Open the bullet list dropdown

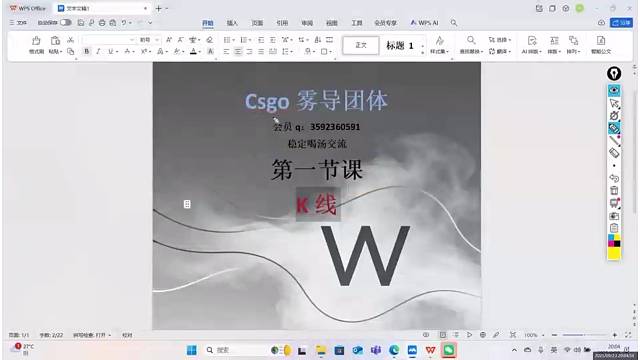pyautogui.click(x=233, y=40)
